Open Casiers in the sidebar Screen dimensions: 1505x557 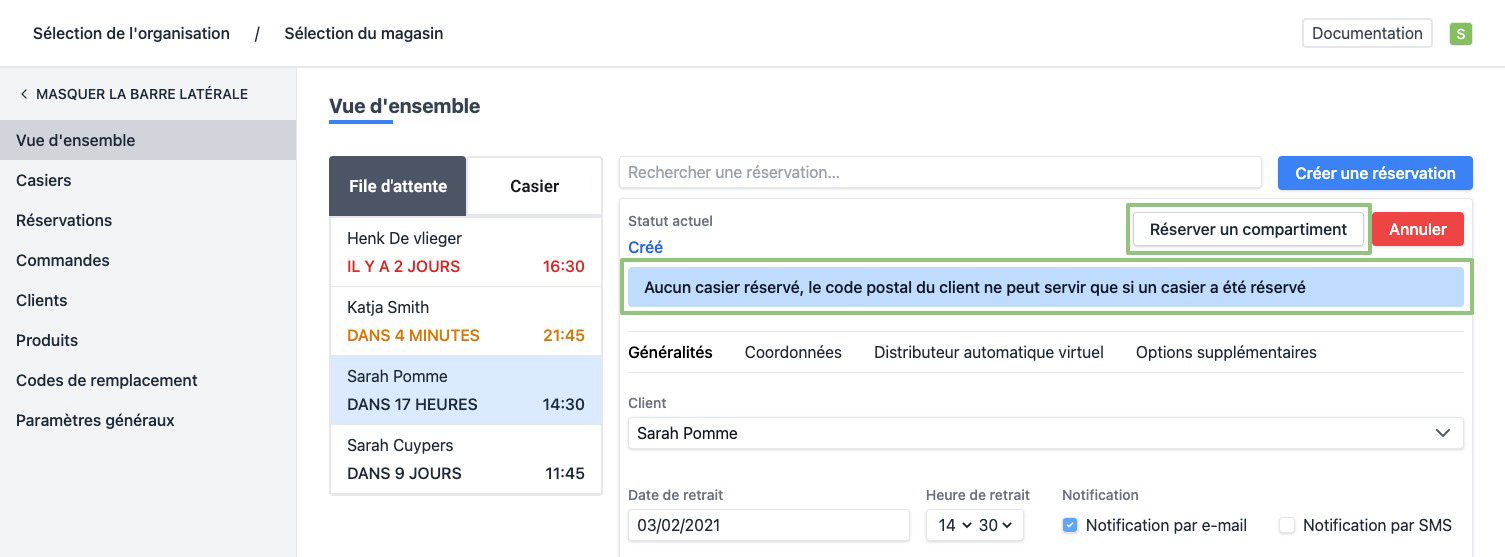click(44, 180)
